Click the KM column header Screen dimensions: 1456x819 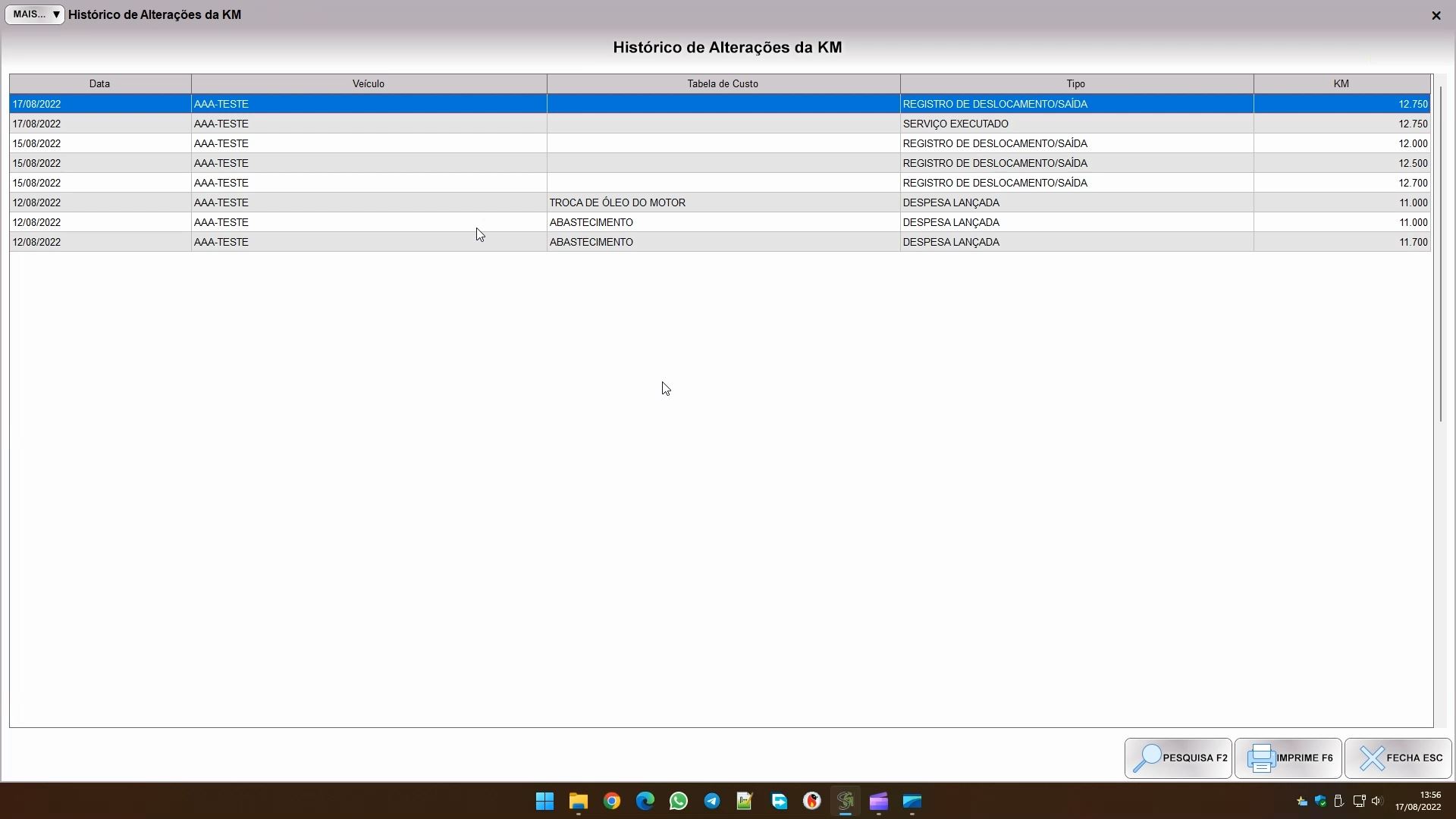(1341, 84)
